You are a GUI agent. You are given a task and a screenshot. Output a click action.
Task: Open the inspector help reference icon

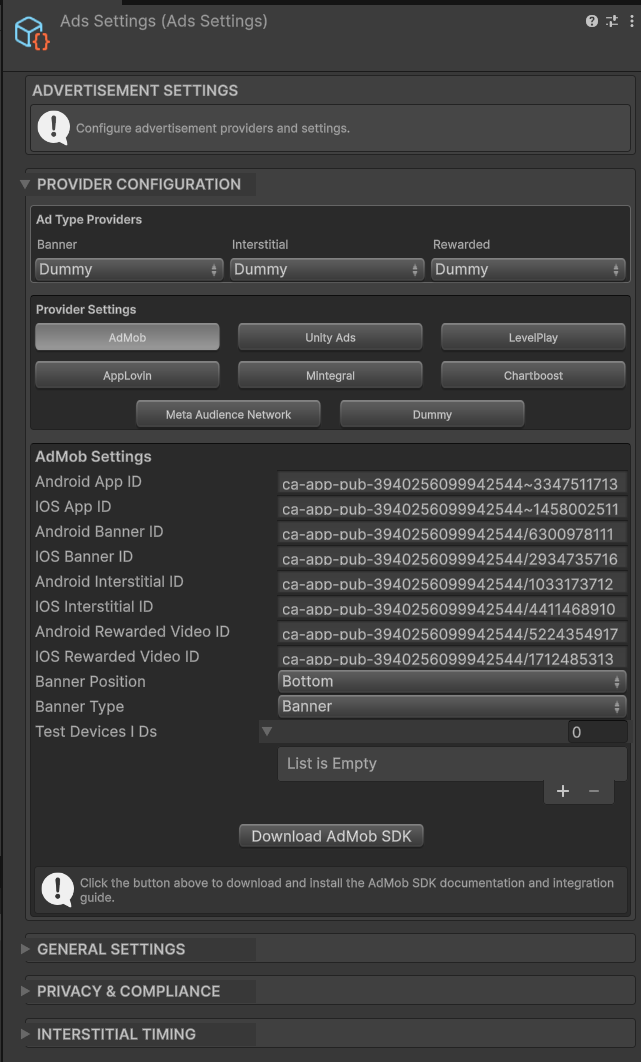click(x=592, y=21)
